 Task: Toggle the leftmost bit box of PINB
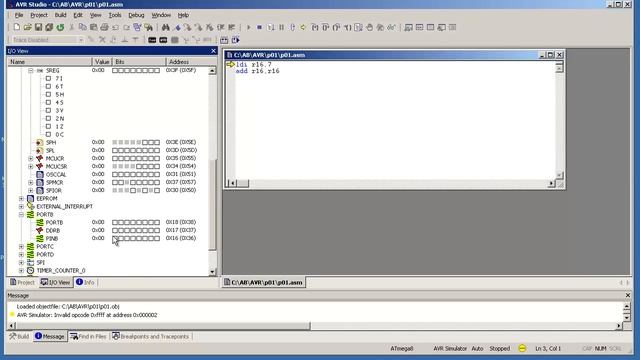(x=115, y=238)
